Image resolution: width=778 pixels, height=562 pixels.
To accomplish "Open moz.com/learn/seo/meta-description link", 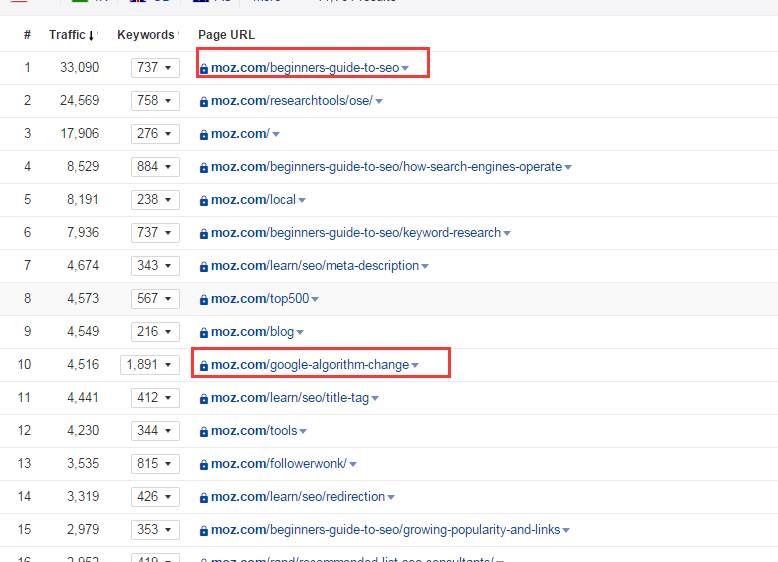I will (x=315, y=265).
